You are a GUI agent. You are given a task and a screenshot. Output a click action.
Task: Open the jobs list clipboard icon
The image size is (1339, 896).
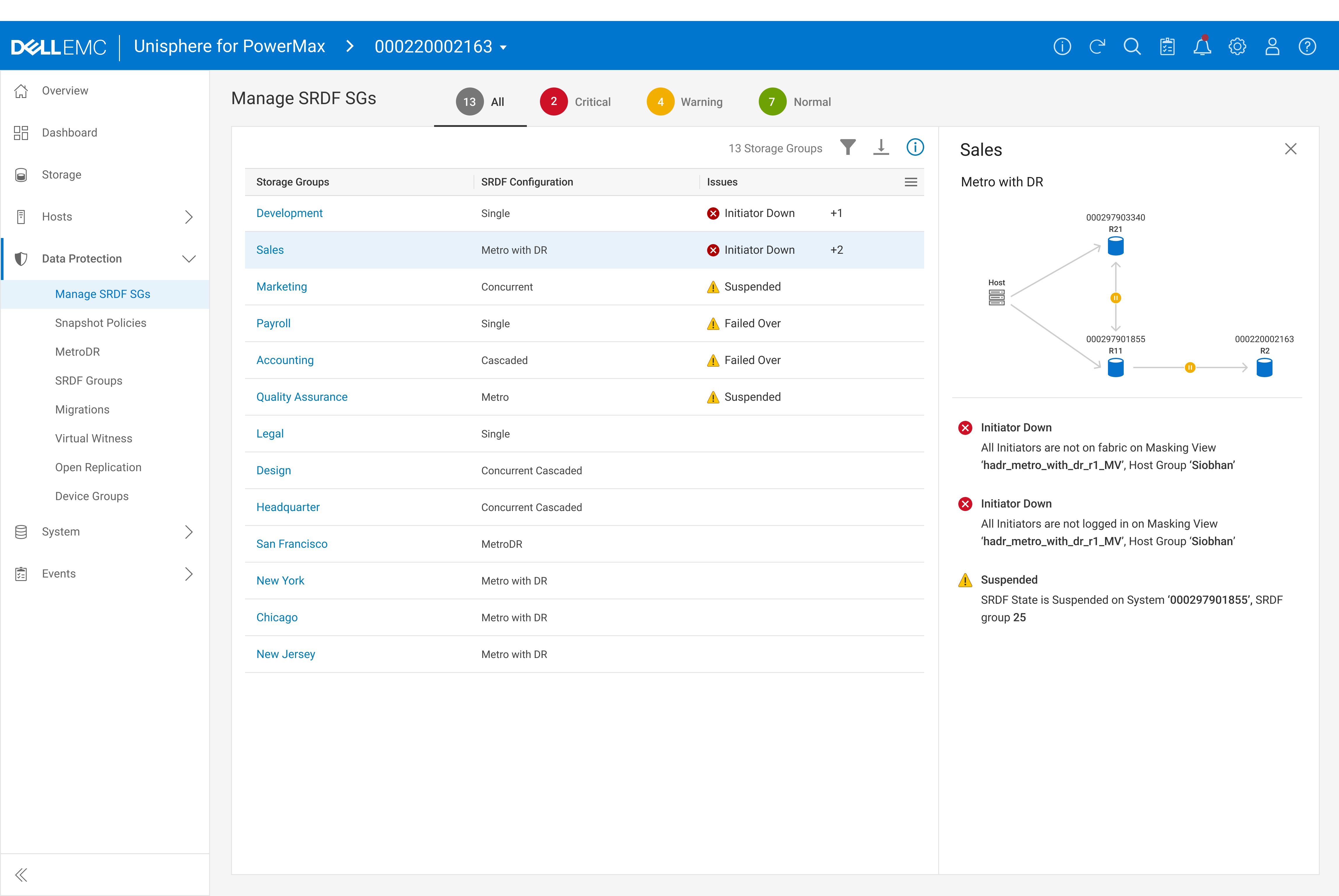click(x=1167, y=46)
